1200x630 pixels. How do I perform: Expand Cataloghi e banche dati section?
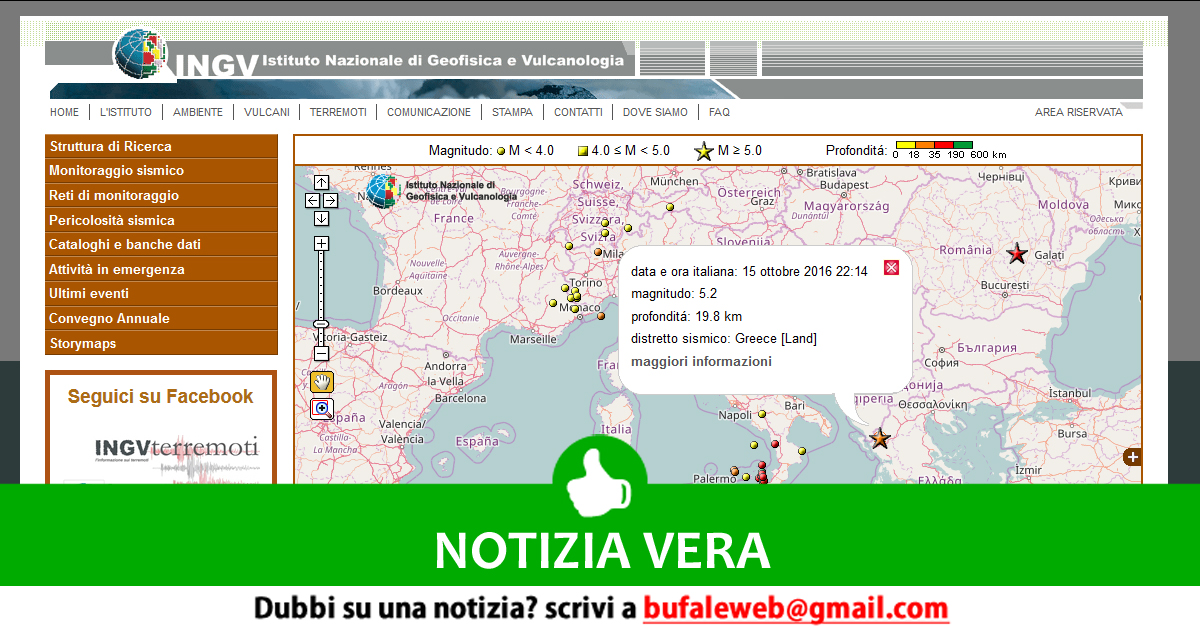[x=161, y=245]
